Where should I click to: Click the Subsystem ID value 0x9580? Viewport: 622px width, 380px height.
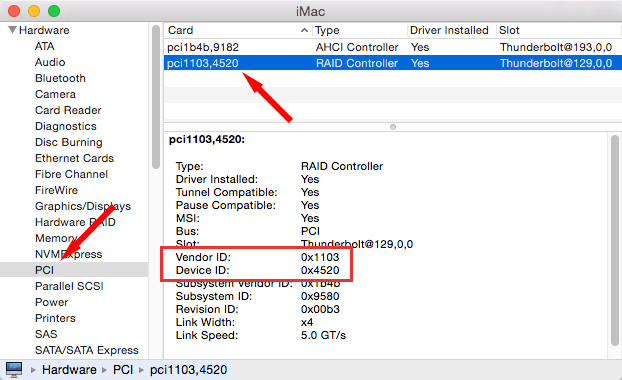pyautogui.click(x=320, y=296)
